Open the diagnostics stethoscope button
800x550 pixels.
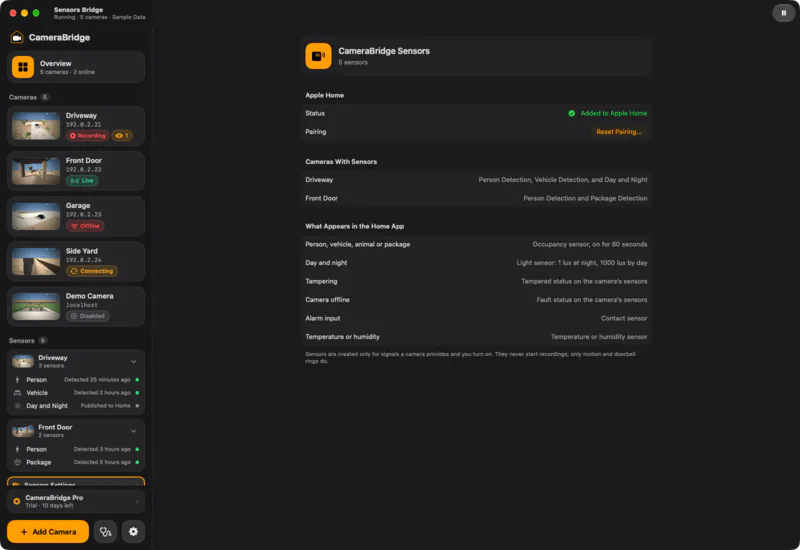106,532
